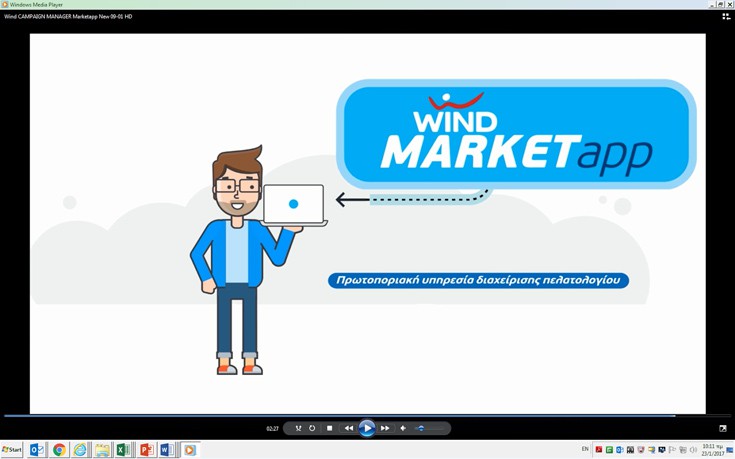Screen dimensions: 735x459
Task: Click the seek bar timeline
Action: tap(340, 415)
